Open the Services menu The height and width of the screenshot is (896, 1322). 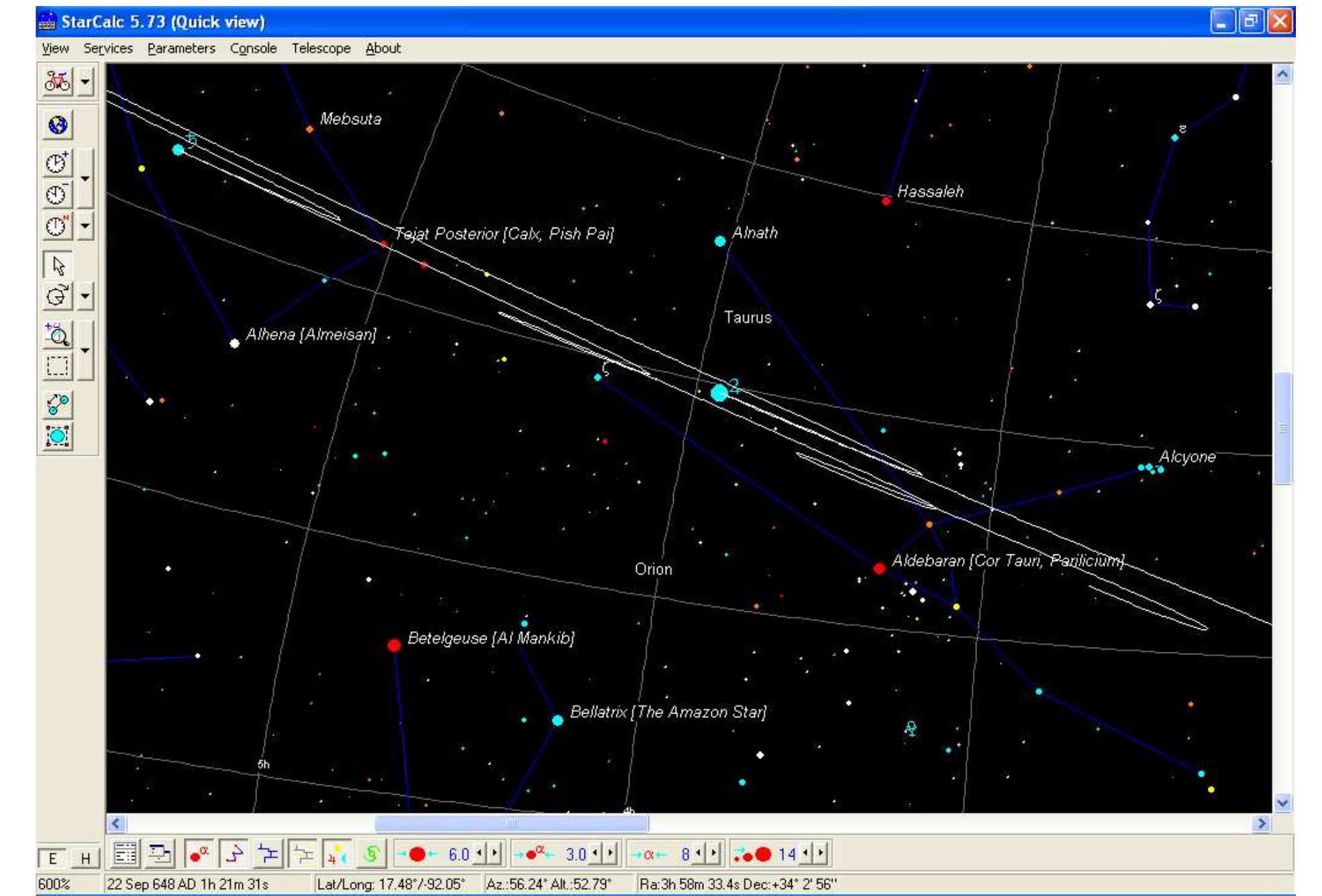(108, 48)
